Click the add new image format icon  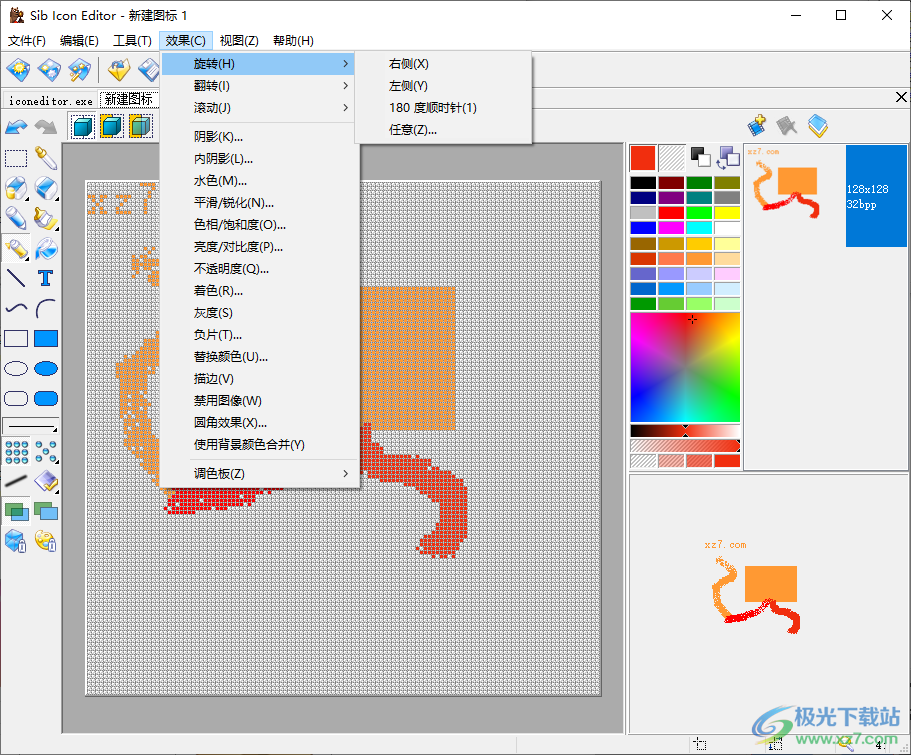coord(757,126)
